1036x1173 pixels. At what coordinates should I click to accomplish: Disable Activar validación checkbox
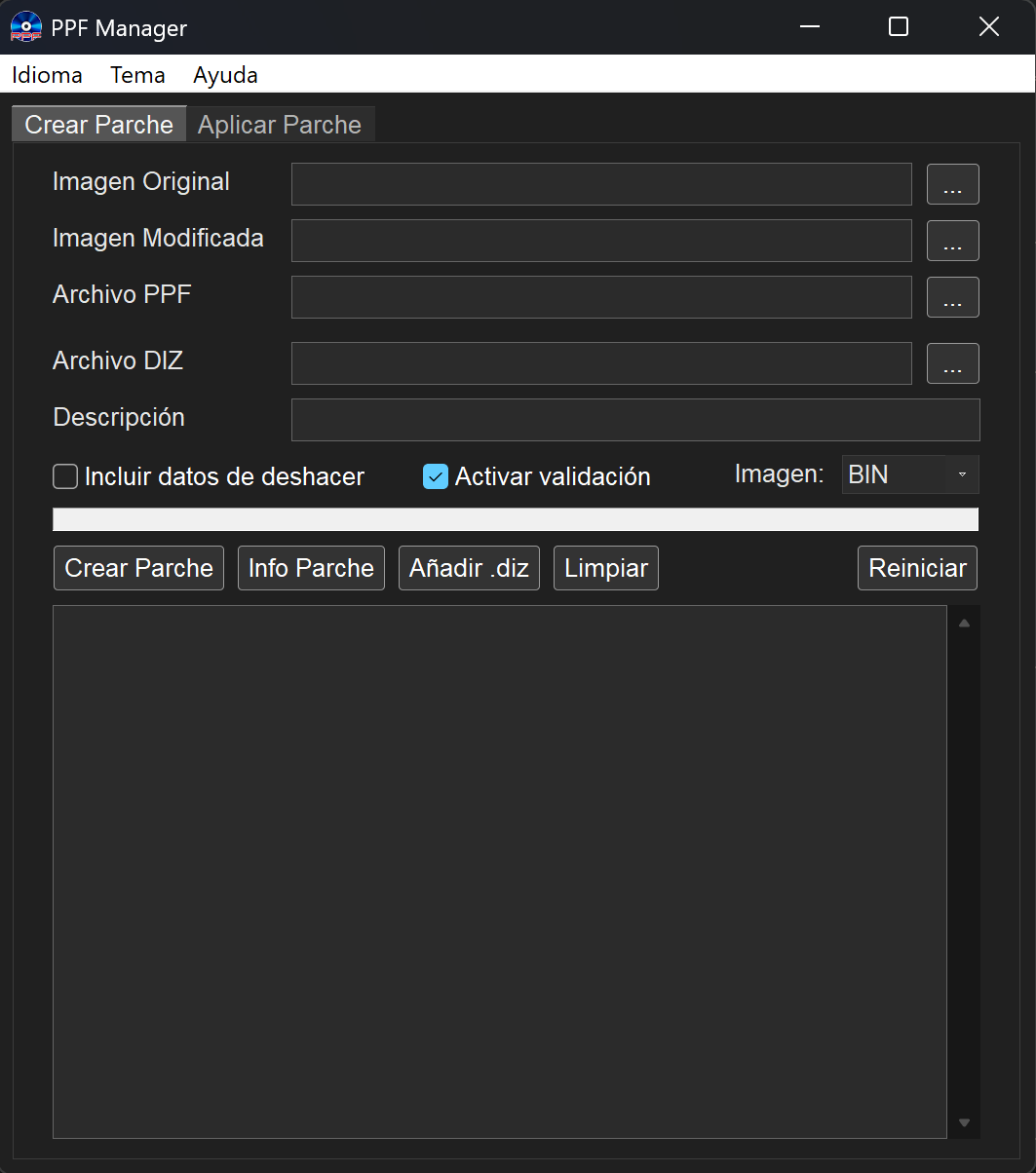[x=436, y=476]
